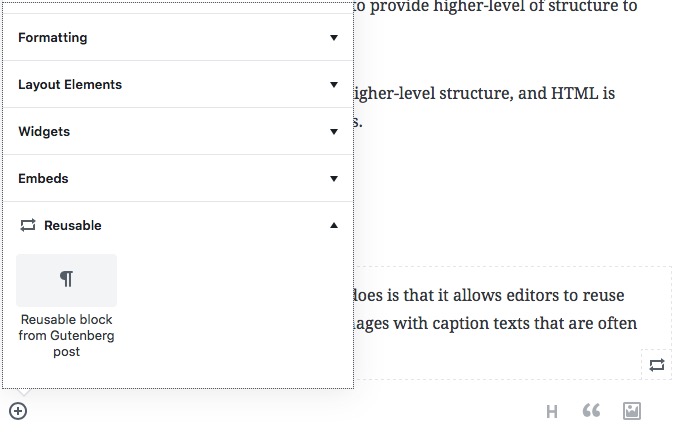
Task: Click the Reusable category label
Action: pyautogui.click(x=72, y=225)
